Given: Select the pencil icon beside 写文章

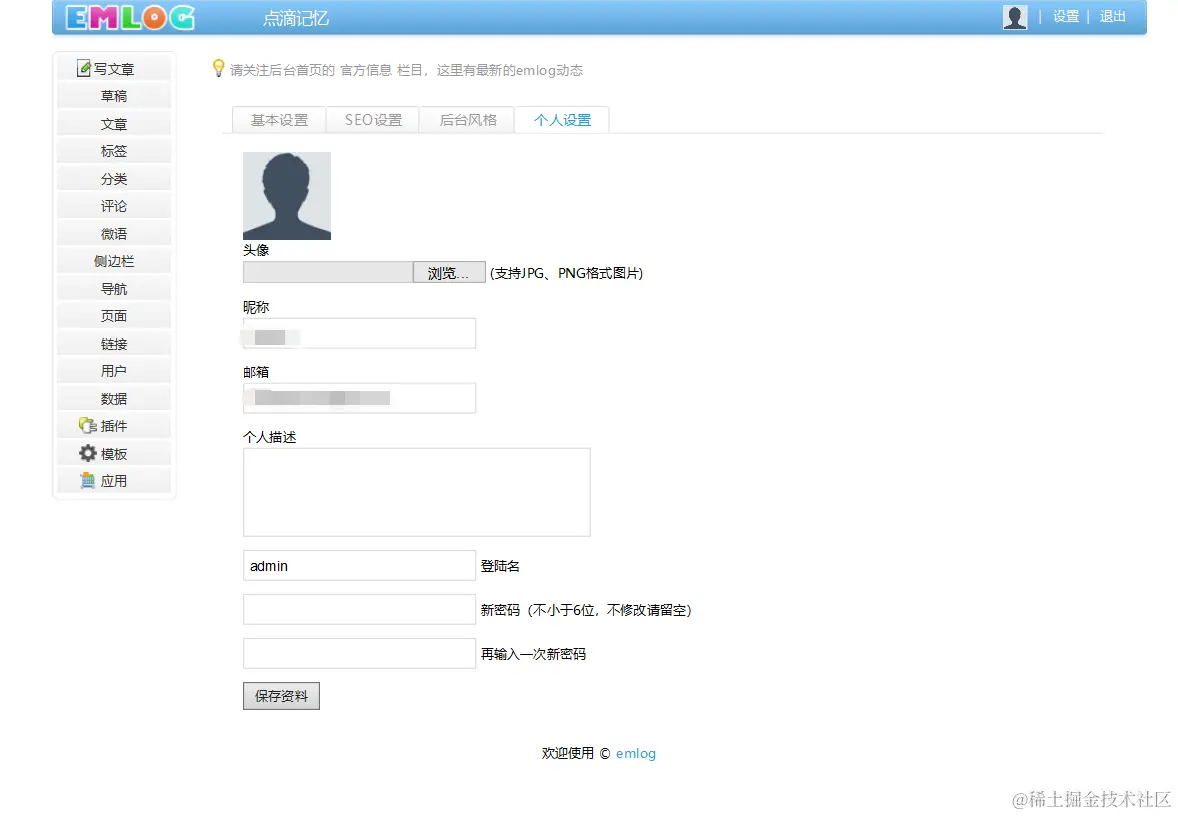Looking at the screenshot, I should [x=86, y=67].
